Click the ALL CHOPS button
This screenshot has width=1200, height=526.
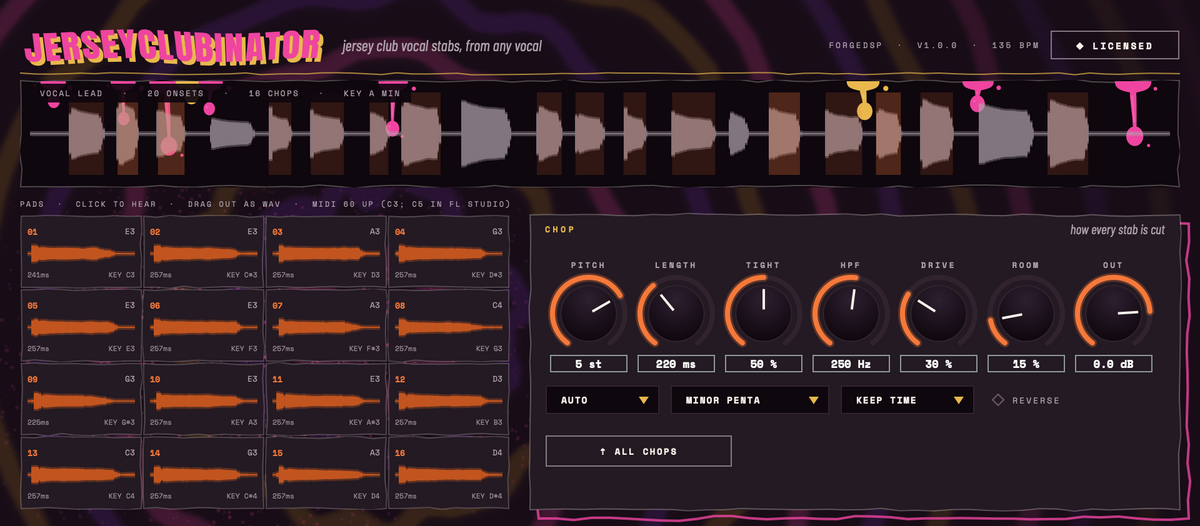tap(638, 451)
